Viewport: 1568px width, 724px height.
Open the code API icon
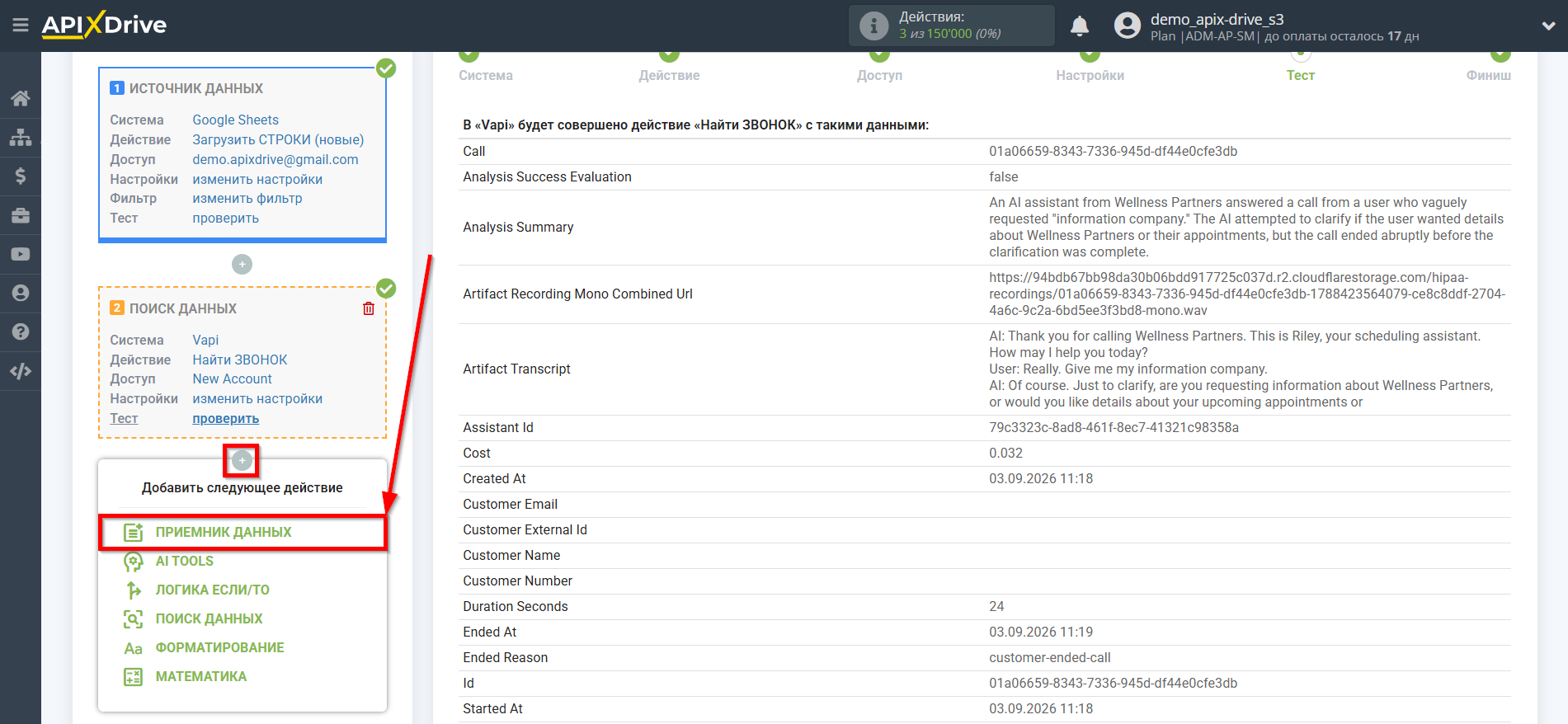tap(21, 371)
